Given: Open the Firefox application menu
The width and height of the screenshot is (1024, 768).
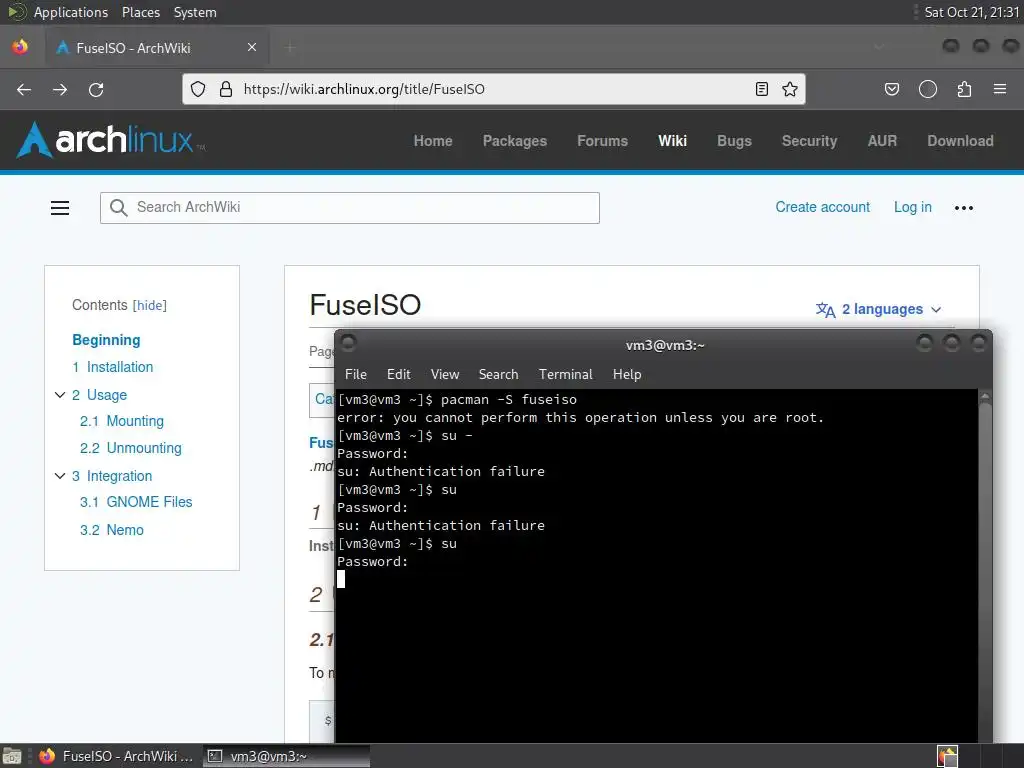Looking at the screenshot, I should [1000, 89].
